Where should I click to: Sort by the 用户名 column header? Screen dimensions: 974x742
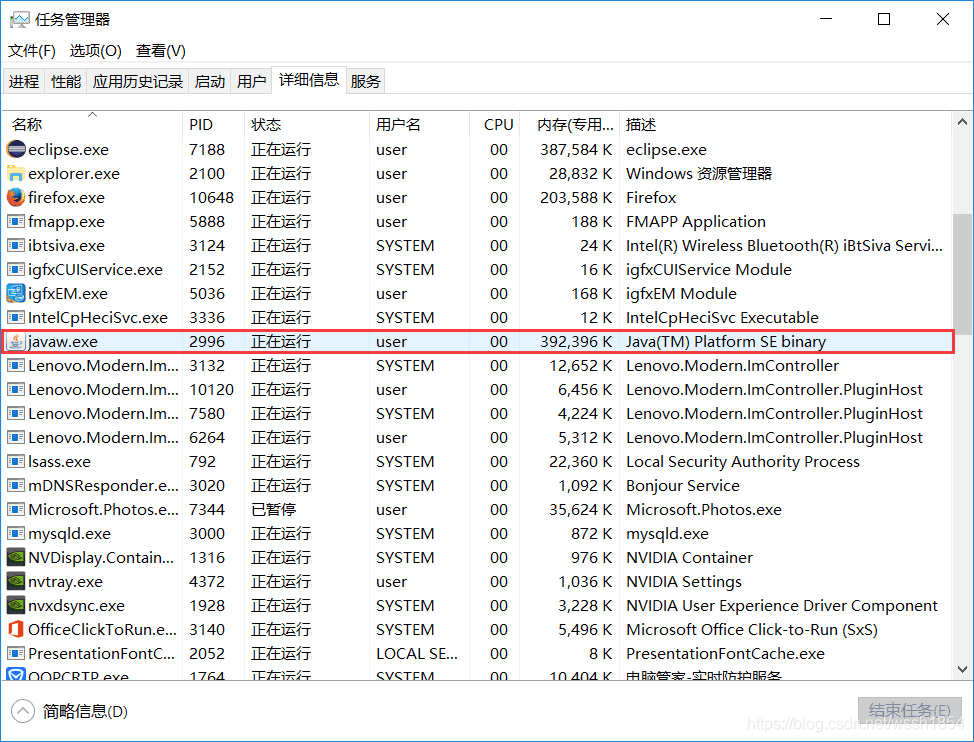419,124
